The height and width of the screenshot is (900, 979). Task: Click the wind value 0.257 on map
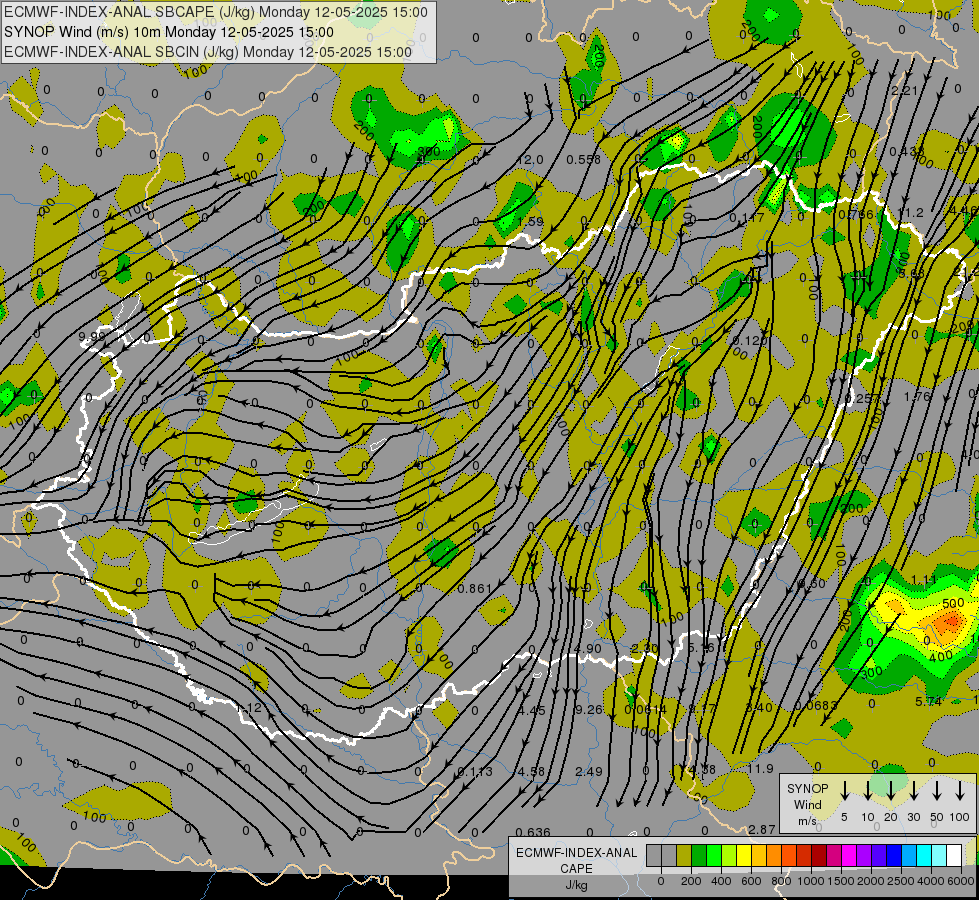862,398
